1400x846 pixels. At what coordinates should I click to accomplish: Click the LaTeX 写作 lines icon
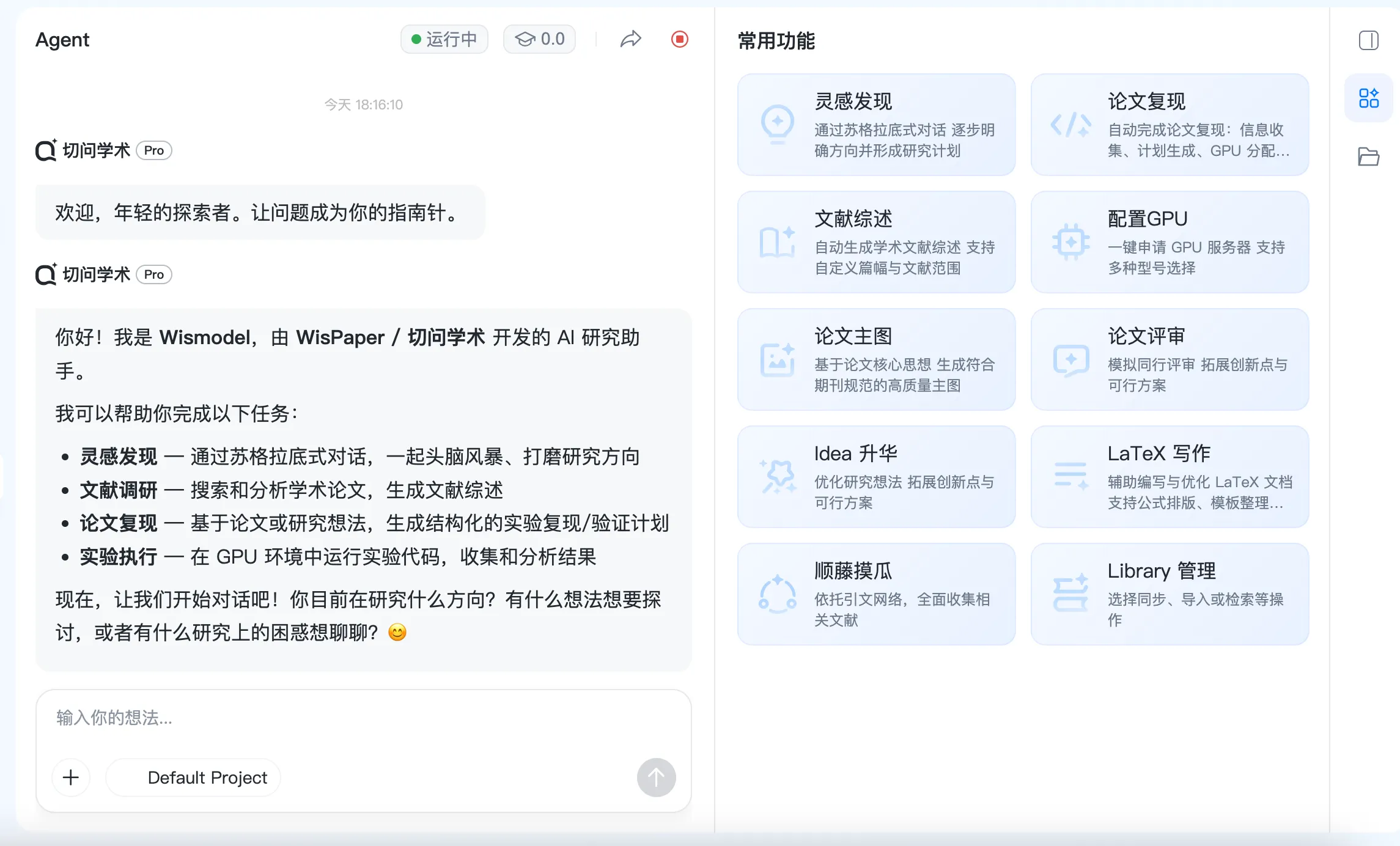(x=1071, y=477)
